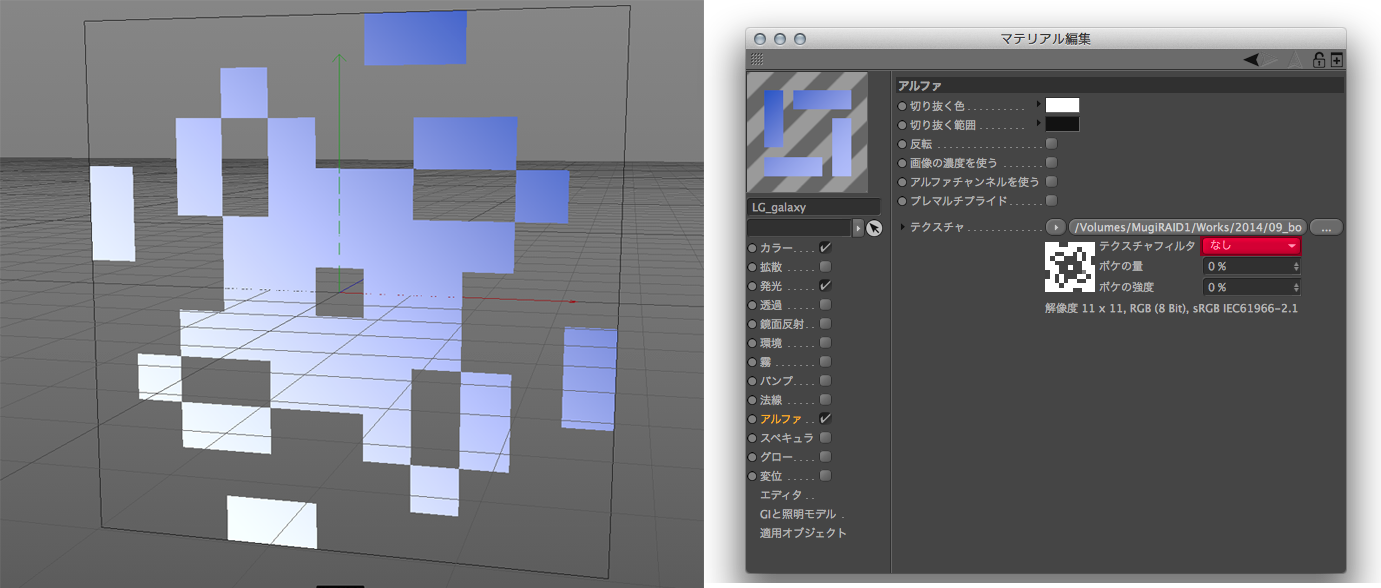
Task: Expand the テクスチャ disclosure triangle
Action: coord(903,227)
